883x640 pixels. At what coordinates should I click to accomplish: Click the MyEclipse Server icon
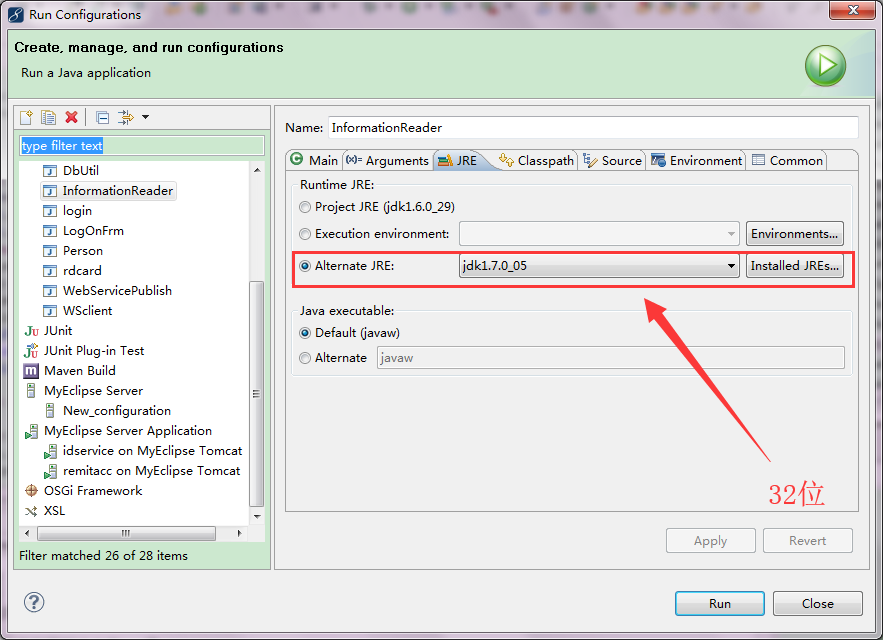(31, 390)
